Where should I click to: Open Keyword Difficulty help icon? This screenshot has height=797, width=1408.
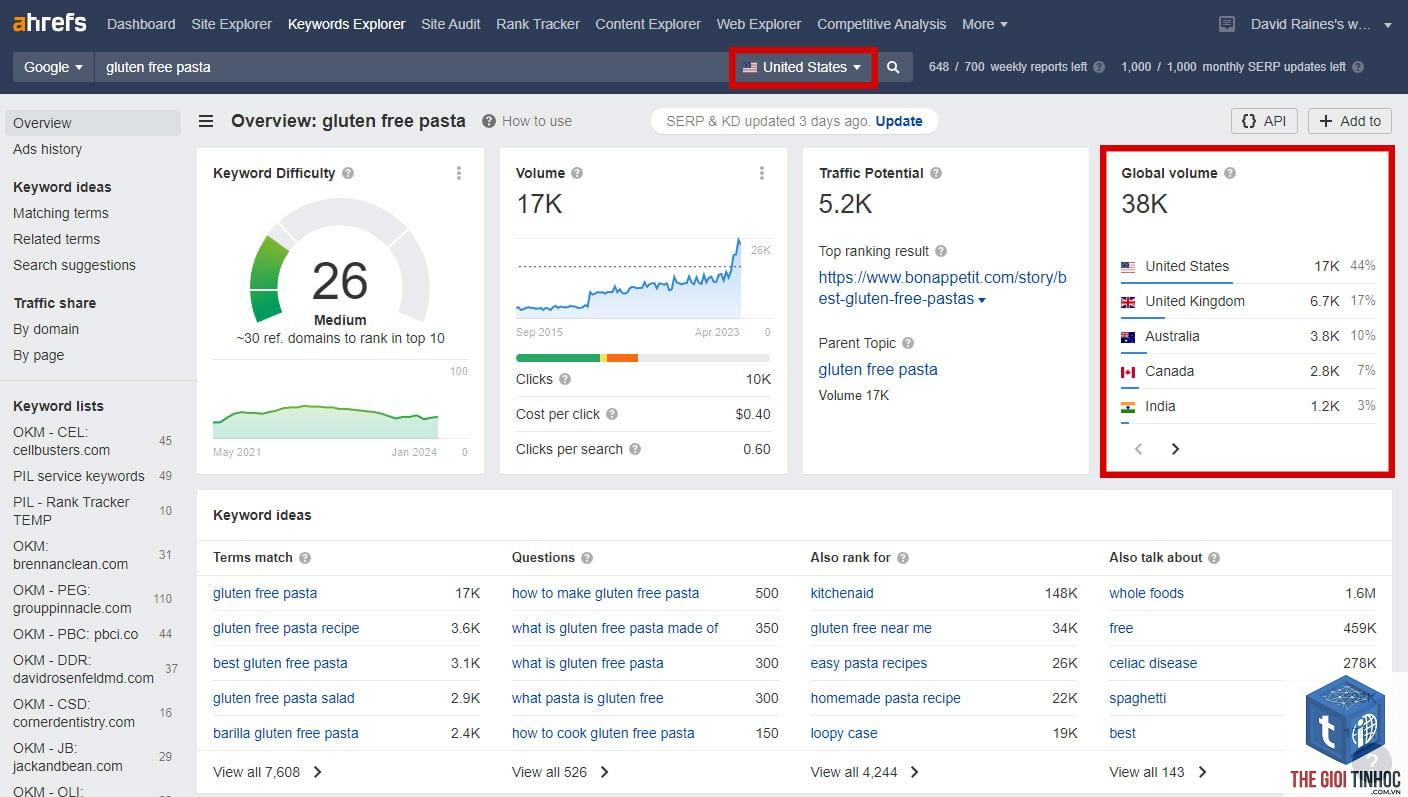point(348,173)
